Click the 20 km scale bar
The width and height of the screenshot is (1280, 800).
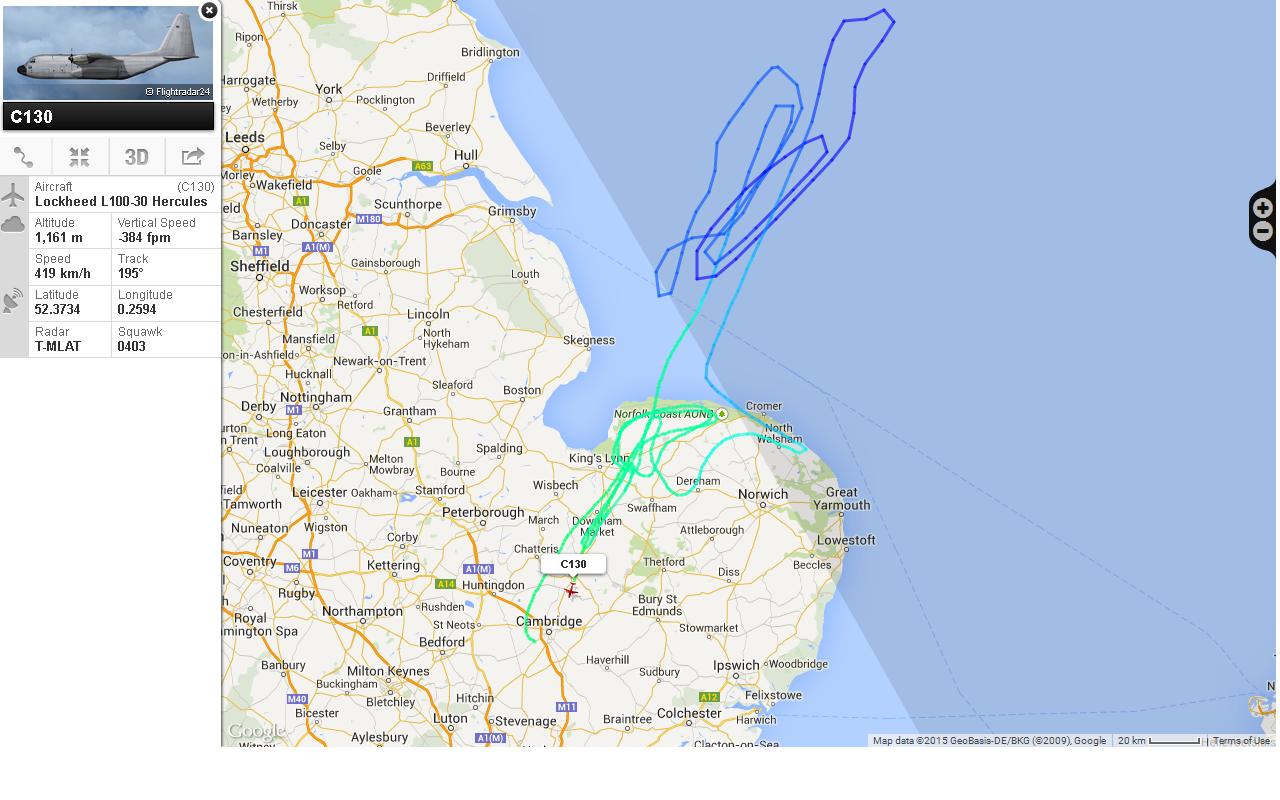pyautogui.click(x=1159, y=741)
